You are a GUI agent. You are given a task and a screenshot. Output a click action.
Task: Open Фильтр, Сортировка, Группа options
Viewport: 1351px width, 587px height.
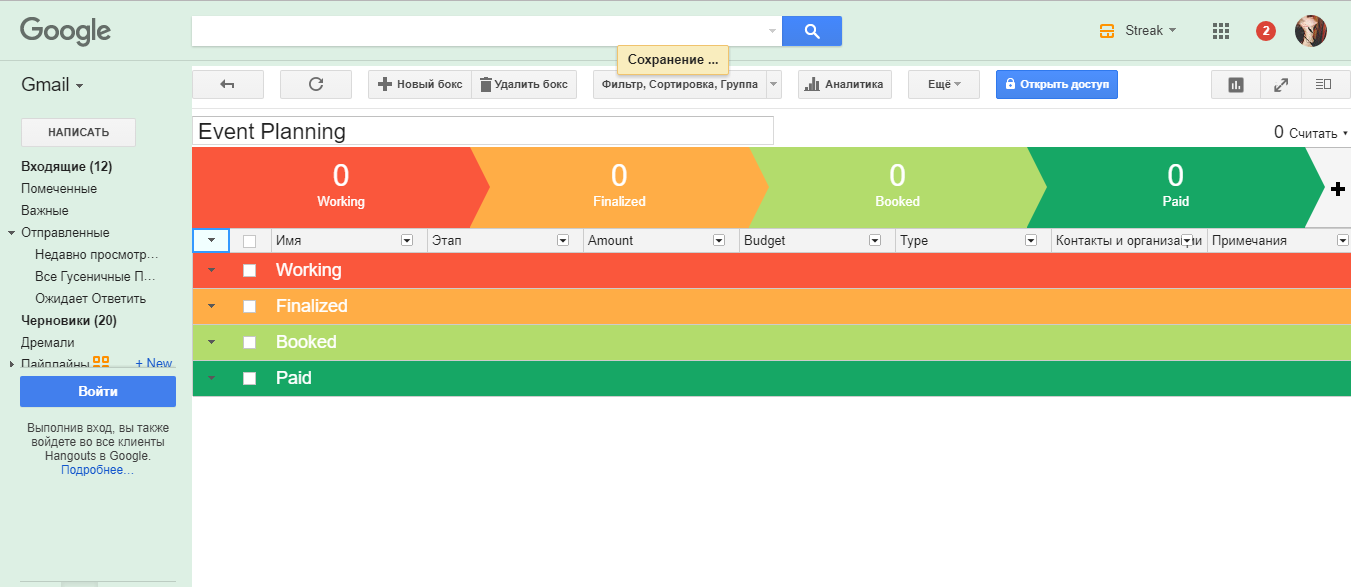[679, 85]
